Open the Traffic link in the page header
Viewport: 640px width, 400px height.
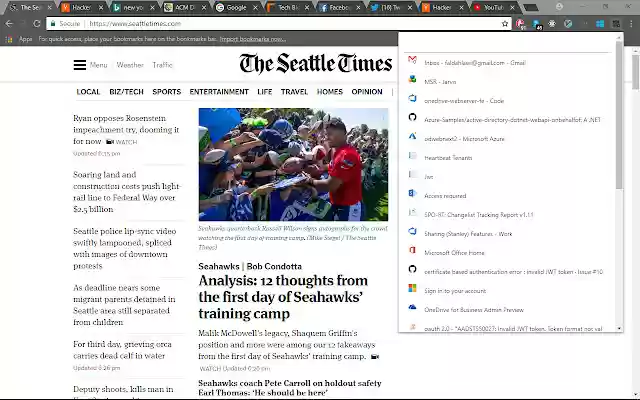[x=162, y=65]
